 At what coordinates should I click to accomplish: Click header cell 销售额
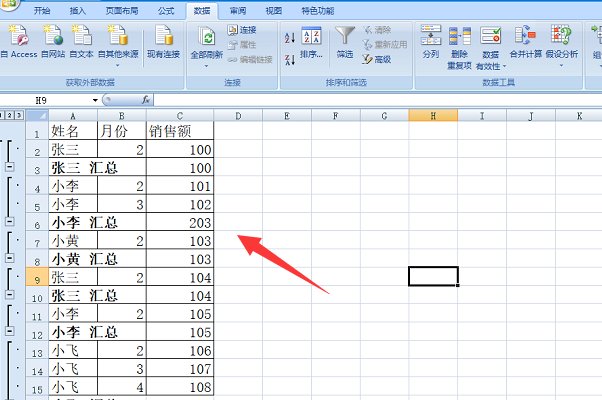(x=180, y=131)
